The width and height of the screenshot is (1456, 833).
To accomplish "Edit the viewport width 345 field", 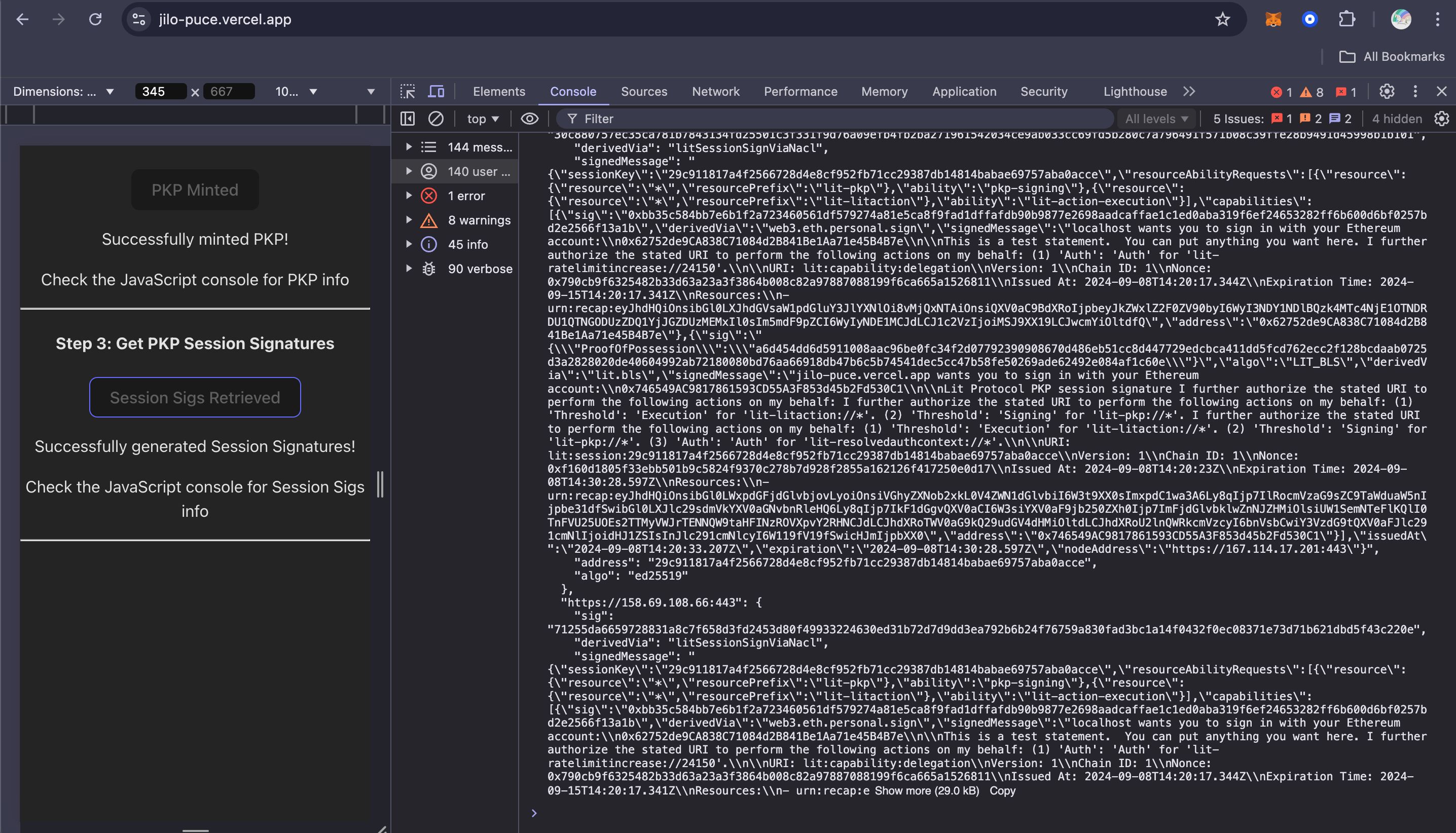I will pyautogui.click(x=160, y=92).
